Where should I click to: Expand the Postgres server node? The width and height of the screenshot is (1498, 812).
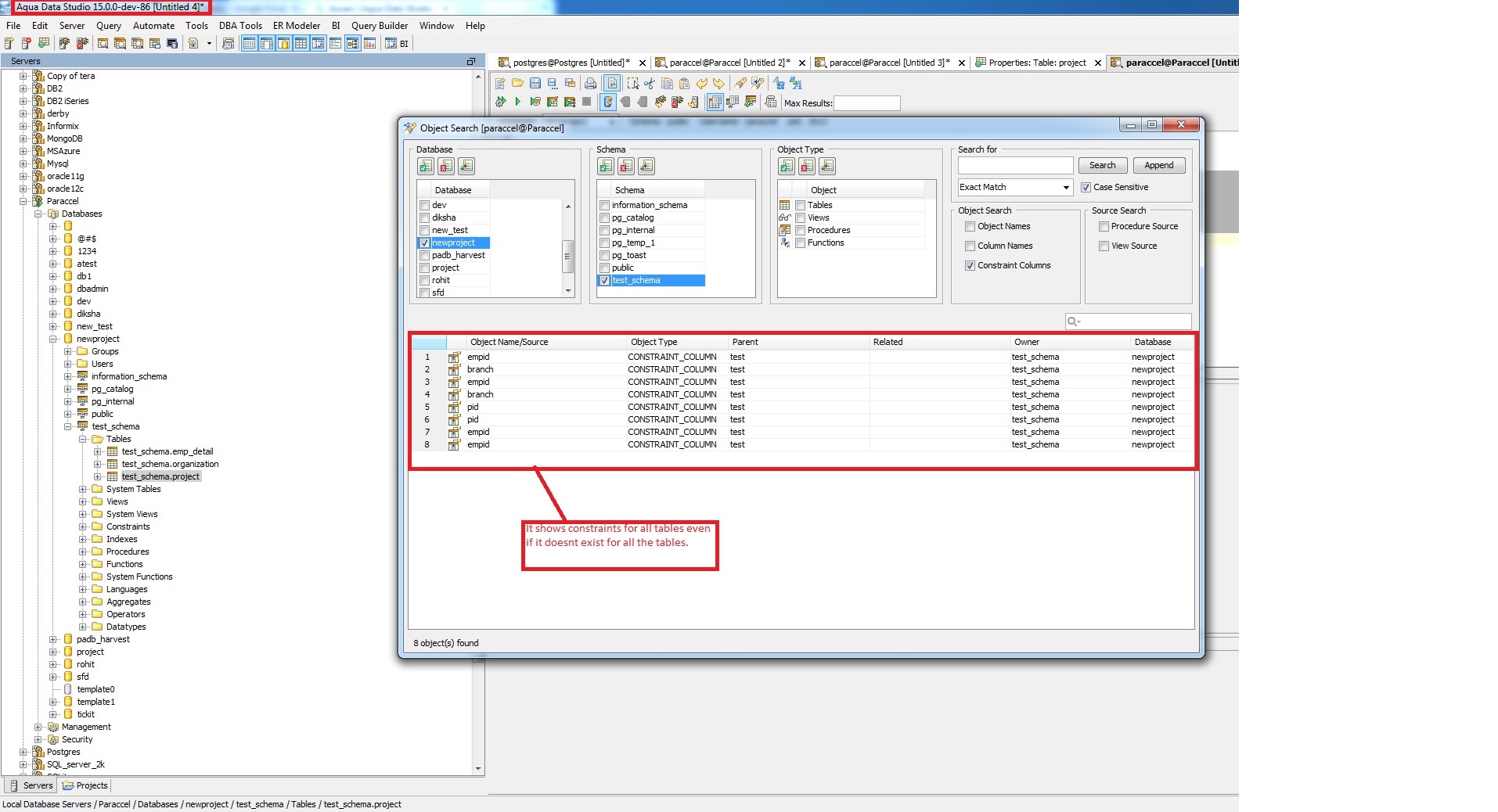23,753
